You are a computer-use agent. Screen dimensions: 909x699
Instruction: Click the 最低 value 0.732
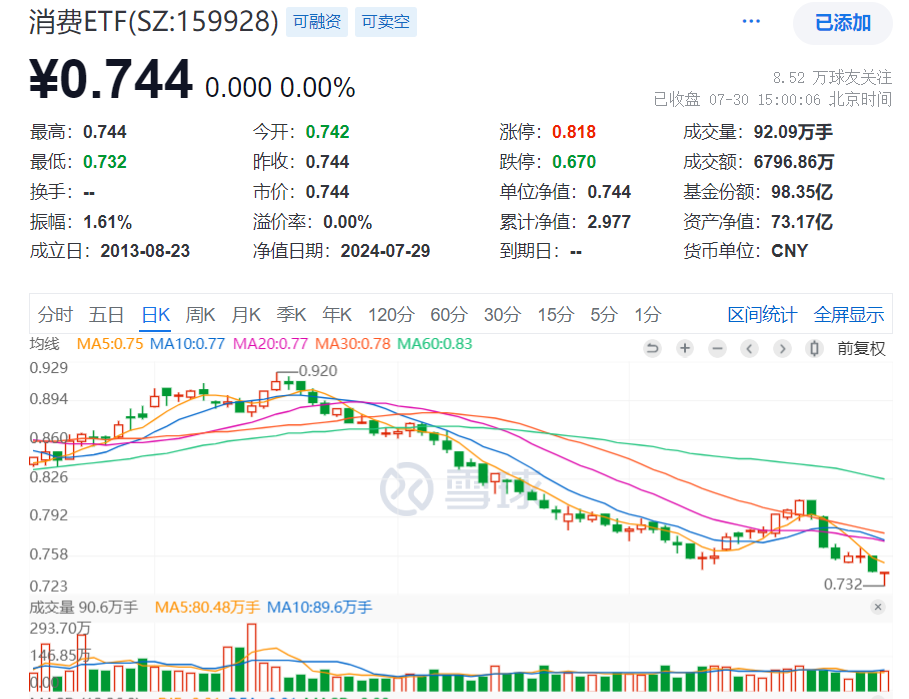click(105, 162)
